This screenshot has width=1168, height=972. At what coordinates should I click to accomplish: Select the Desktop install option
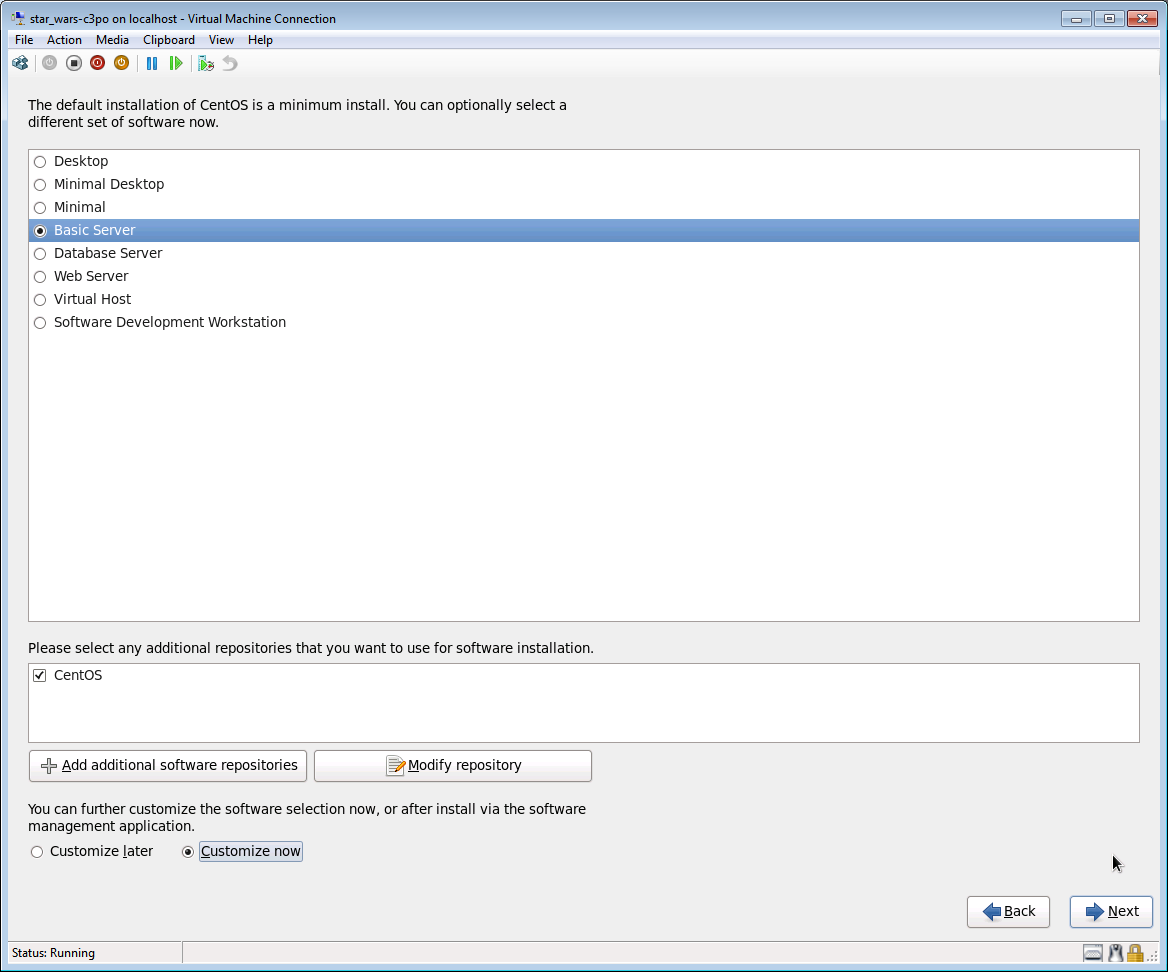(x=40, y=162)
